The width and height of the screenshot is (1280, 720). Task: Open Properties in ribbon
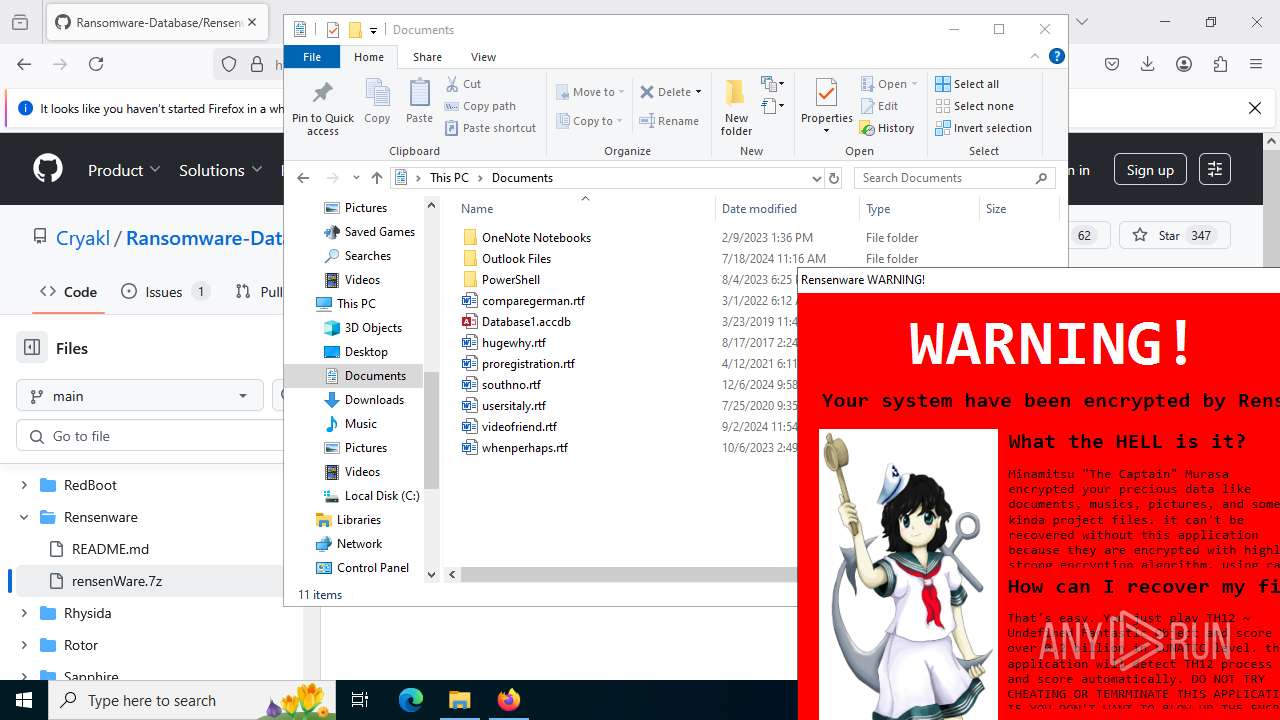click(826, 107)
